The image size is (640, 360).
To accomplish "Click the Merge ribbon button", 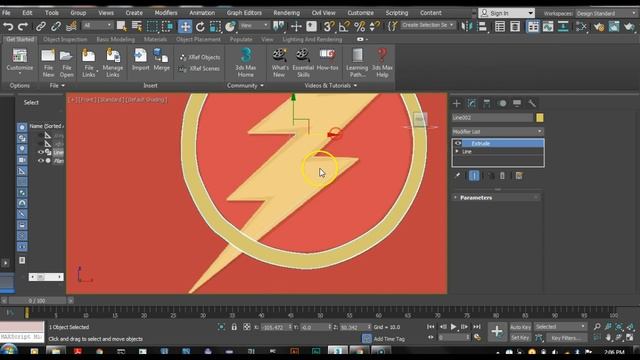I will [162, 60].
